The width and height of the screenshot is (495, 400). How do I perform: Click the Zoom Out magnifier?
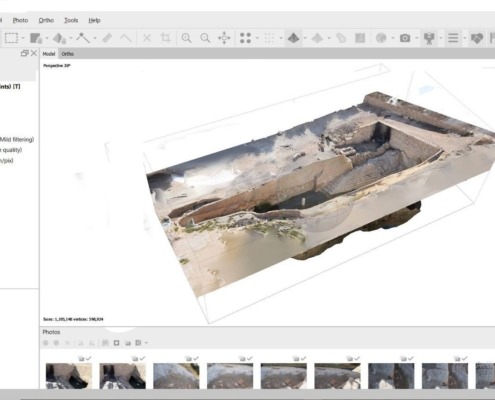205,38
